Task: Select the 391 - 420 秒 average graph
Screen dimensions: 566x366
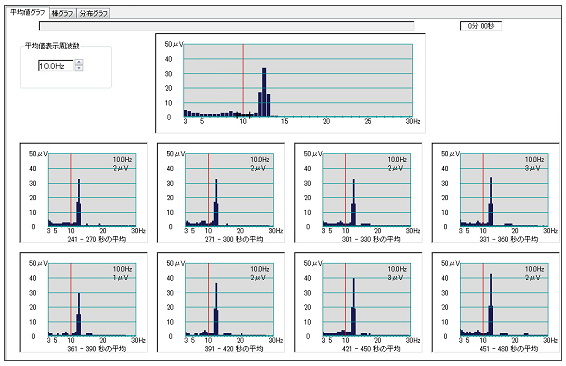Action: pyautogui.click(x=221, y=302)
